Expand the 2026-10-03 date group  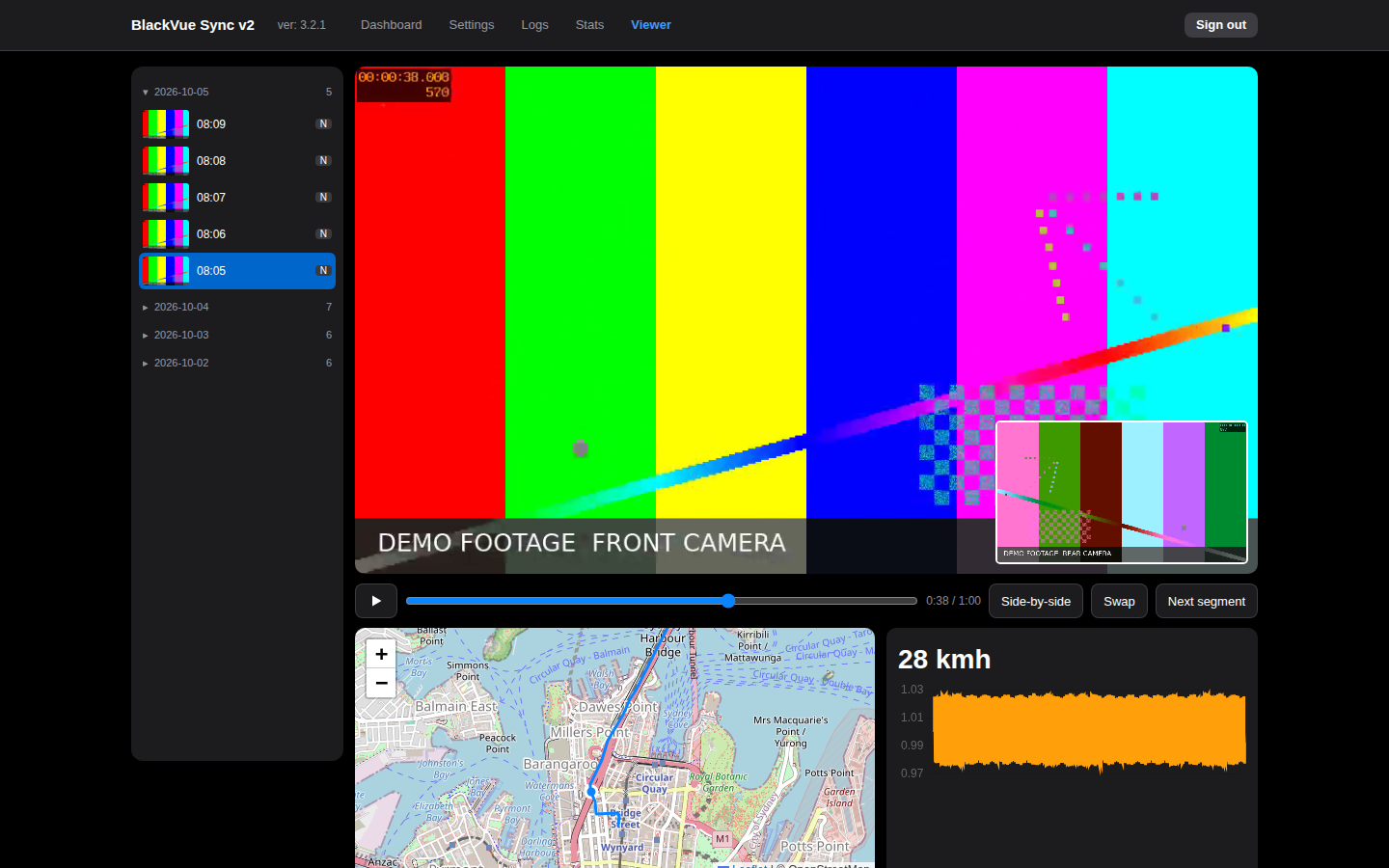point(237,335)
